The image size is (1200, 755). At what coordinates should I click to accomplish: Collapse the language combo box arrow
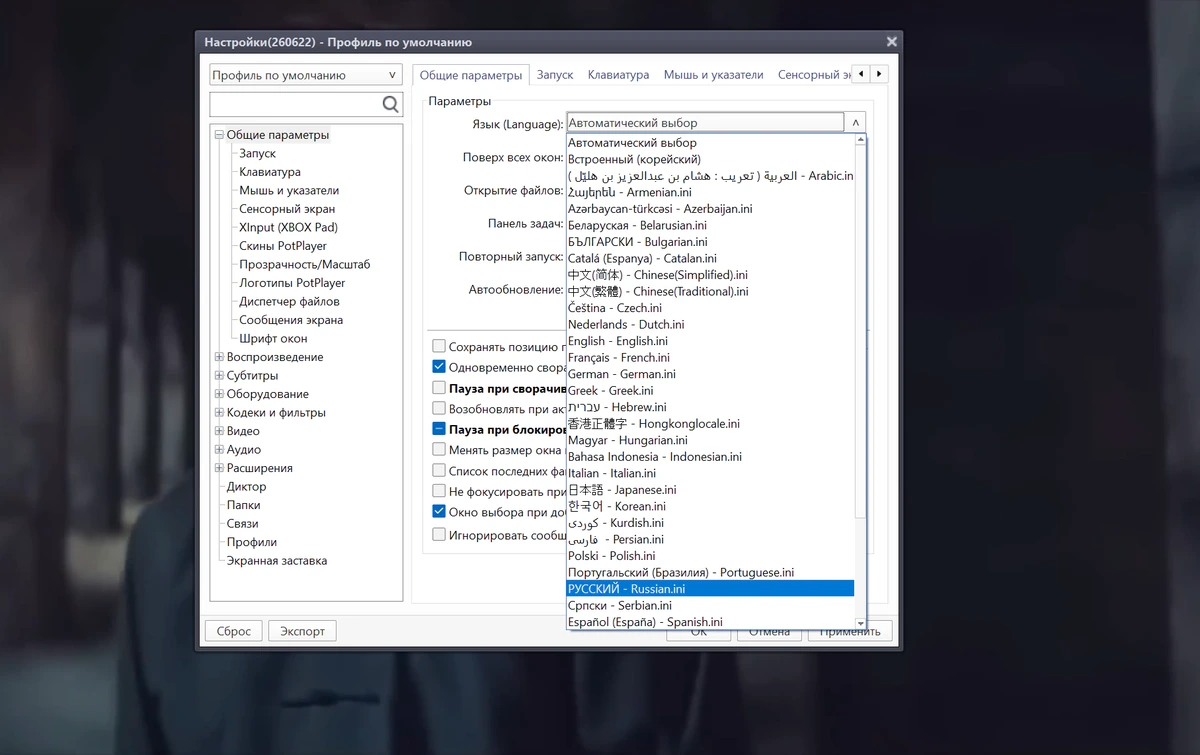pyautogui.click(x=856, y=123)
